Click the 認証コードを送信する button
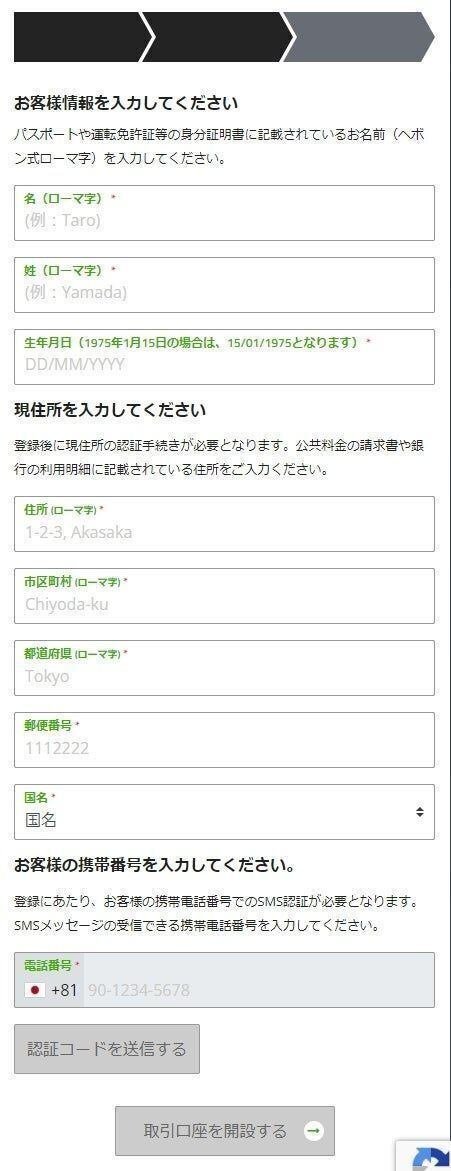Screen dimensions: 451x1171 pyautogui.click(x=107, y=1049)
